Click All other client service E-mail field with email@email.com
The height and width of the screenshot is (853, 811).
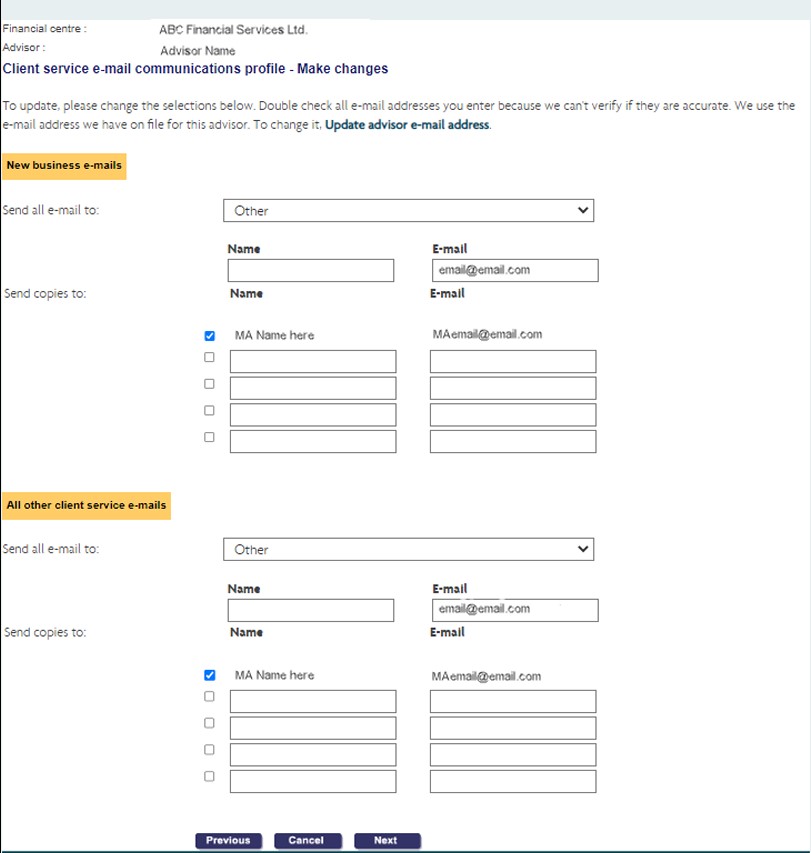coord(514,610)
